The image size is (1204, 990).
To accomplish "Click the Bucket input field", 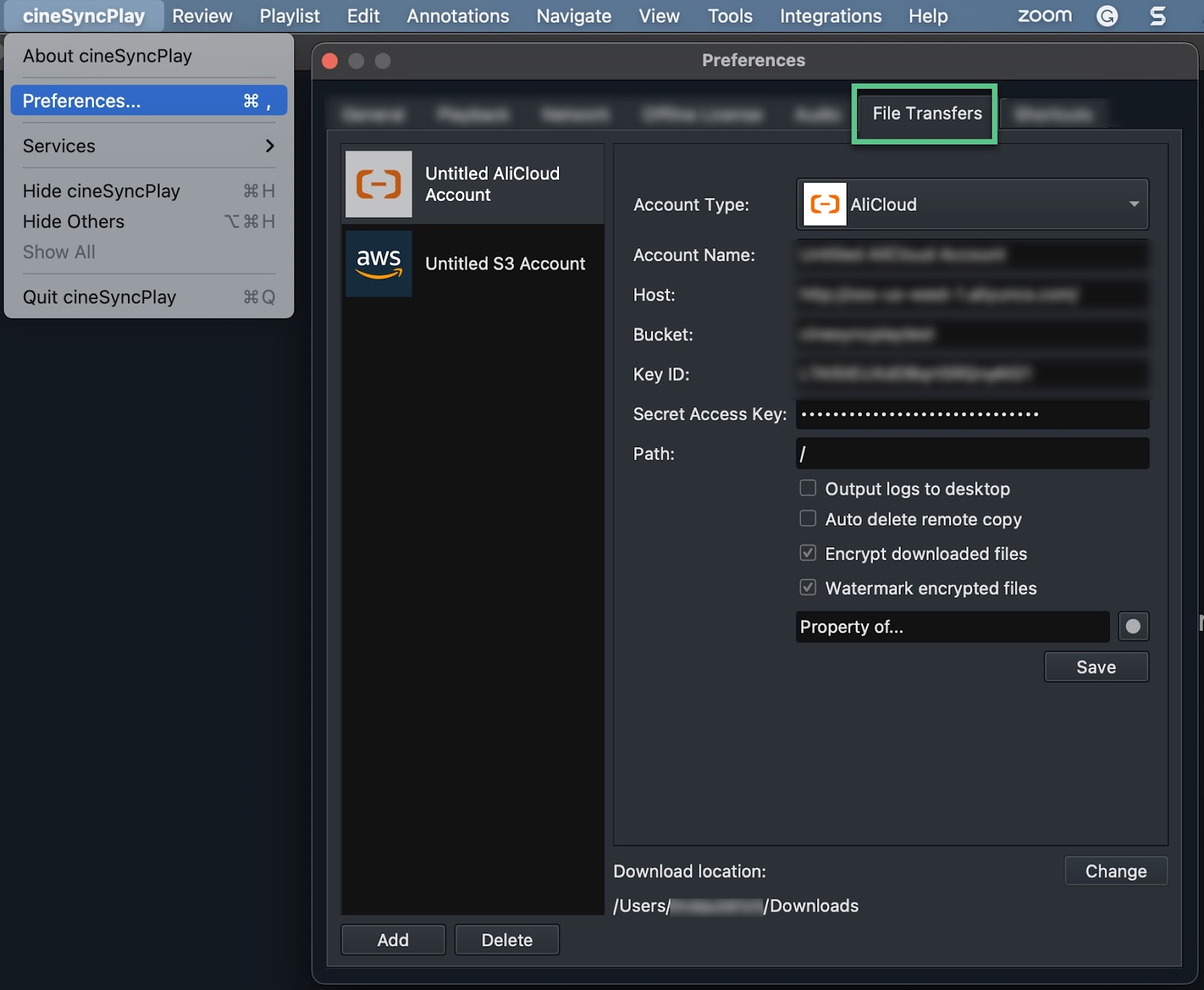I will pyautogui.click(x=972, y=334).
